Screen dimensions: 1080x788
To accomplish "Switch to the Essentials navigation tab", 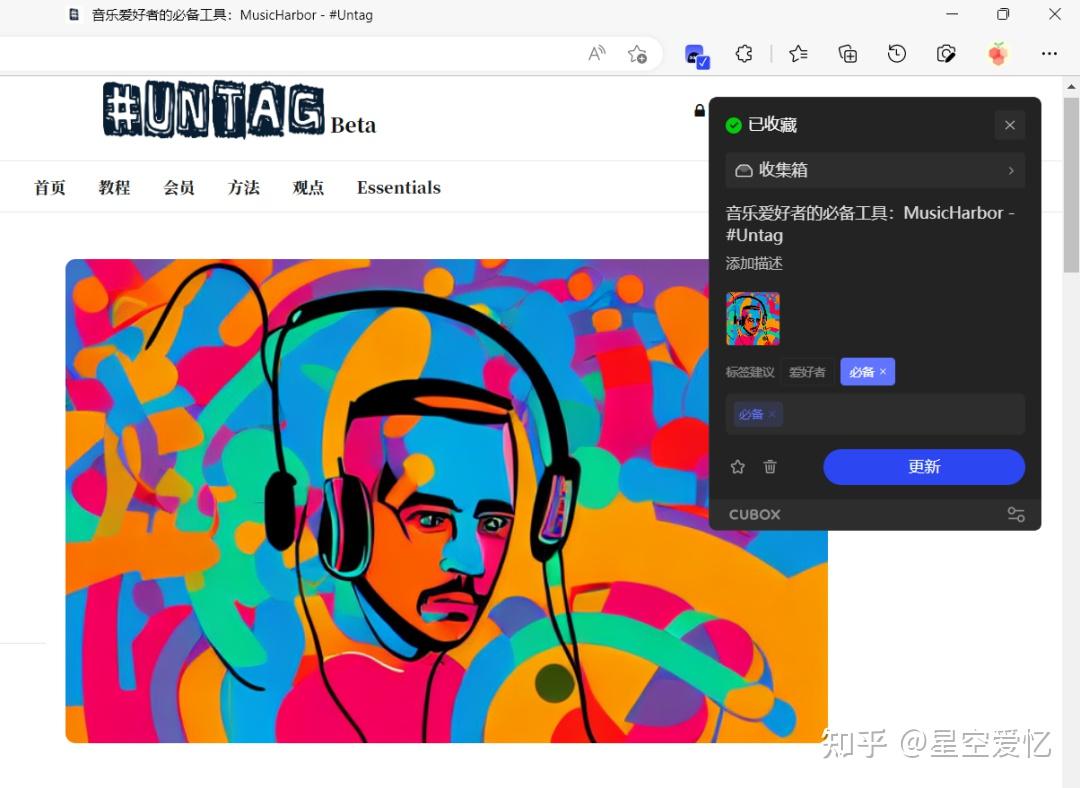I will point(398,187).
